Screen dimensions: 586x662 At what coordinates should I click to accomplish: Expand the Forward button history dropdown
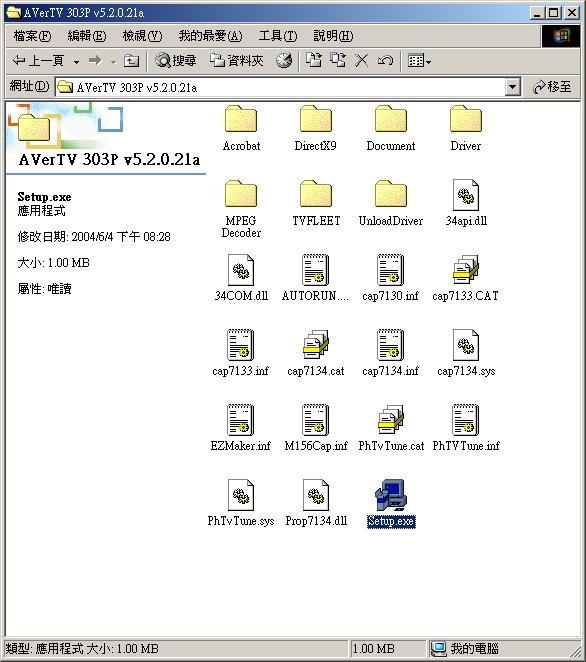[113, 62]
